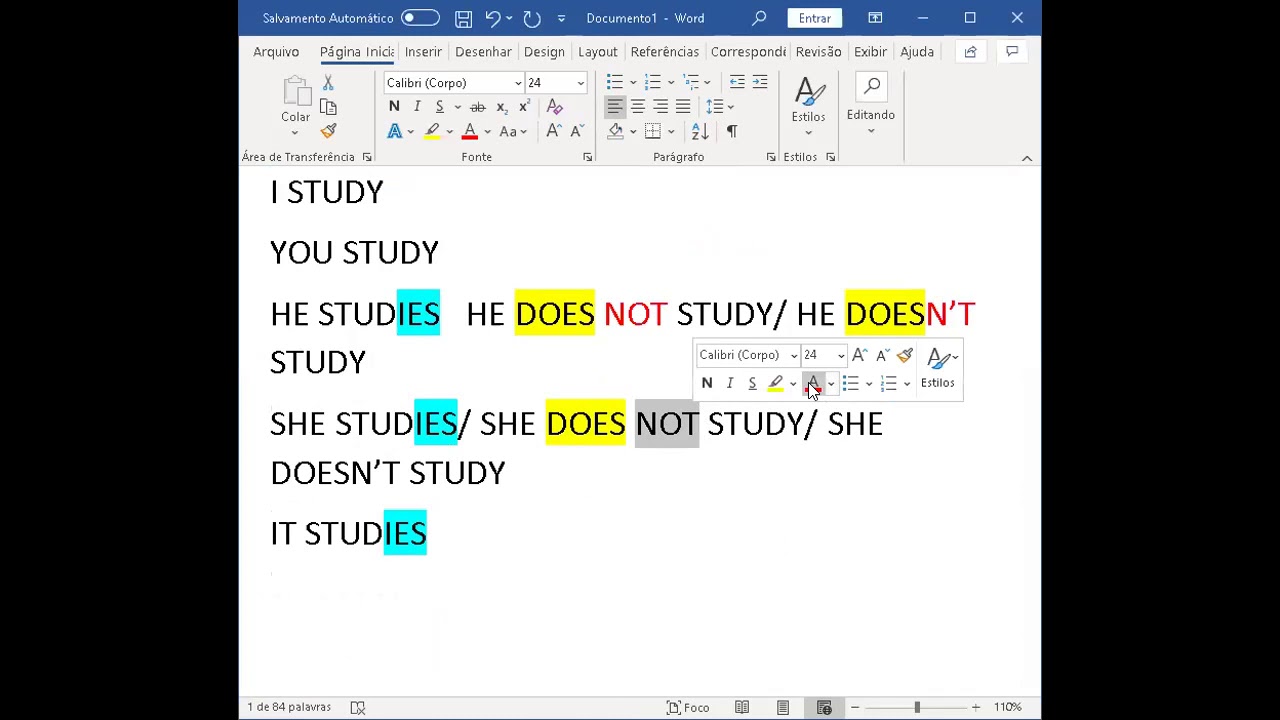1280x720 pixels.
Task: Adjust the zoom slider in status bar
Action: pos(916,708)
